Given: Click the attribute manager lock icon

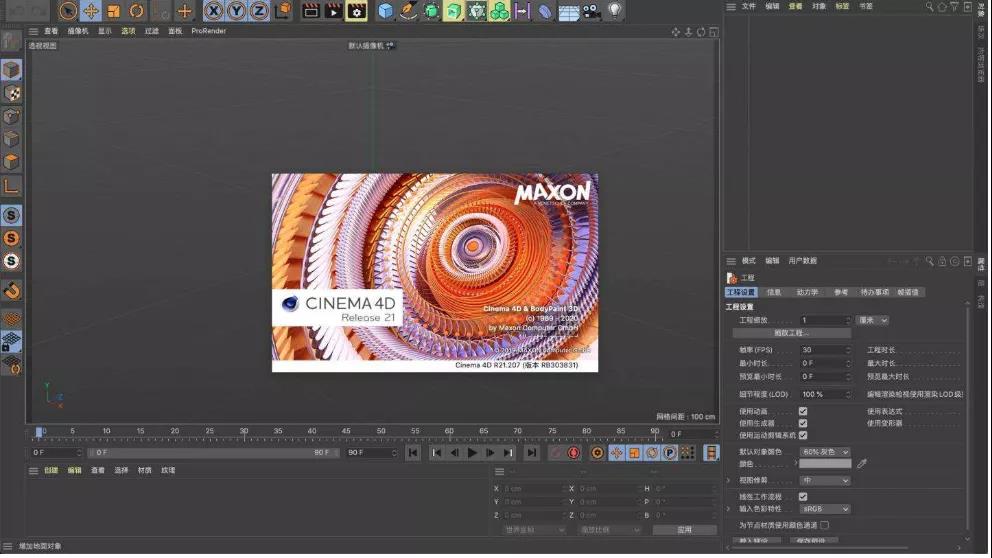Looking at the screenshot, I should tap(942, 261).
